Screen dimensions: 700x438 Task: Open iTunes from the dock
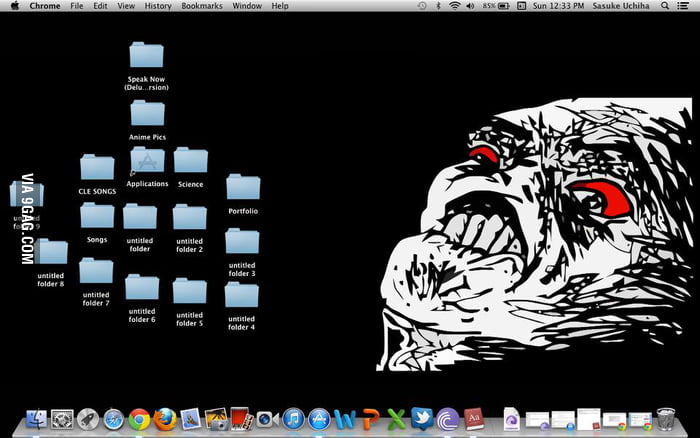(x=293, y=420)
